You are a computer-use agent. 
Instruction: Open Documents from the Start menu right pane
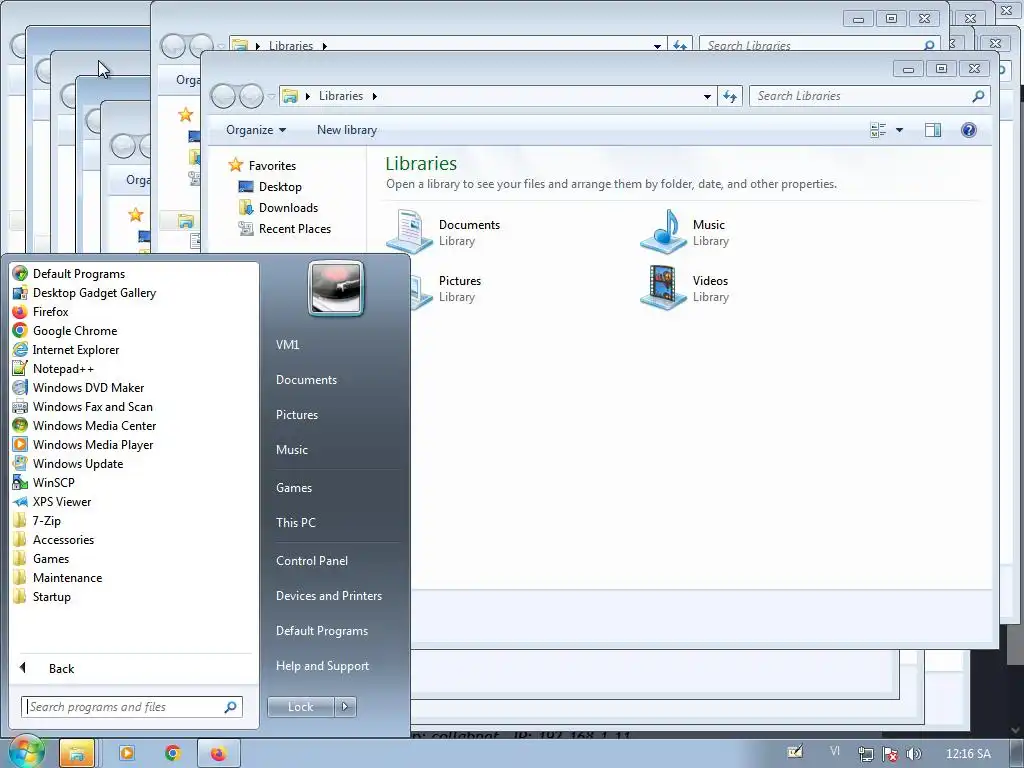pos(306,379)
